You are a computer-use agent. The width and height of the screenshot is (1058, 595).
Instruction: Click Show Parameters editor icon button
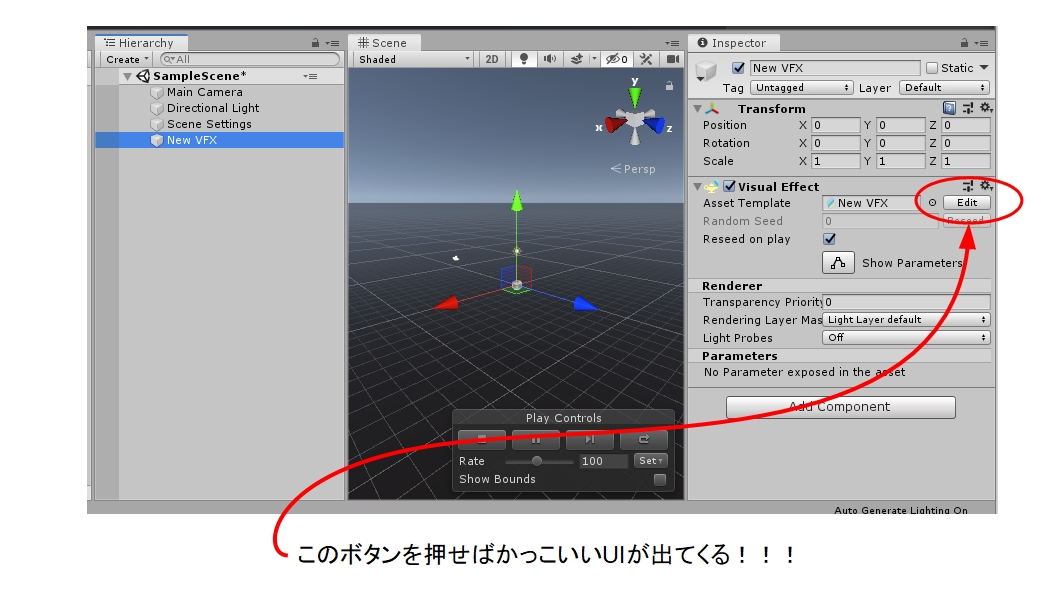tap(838, 262)
